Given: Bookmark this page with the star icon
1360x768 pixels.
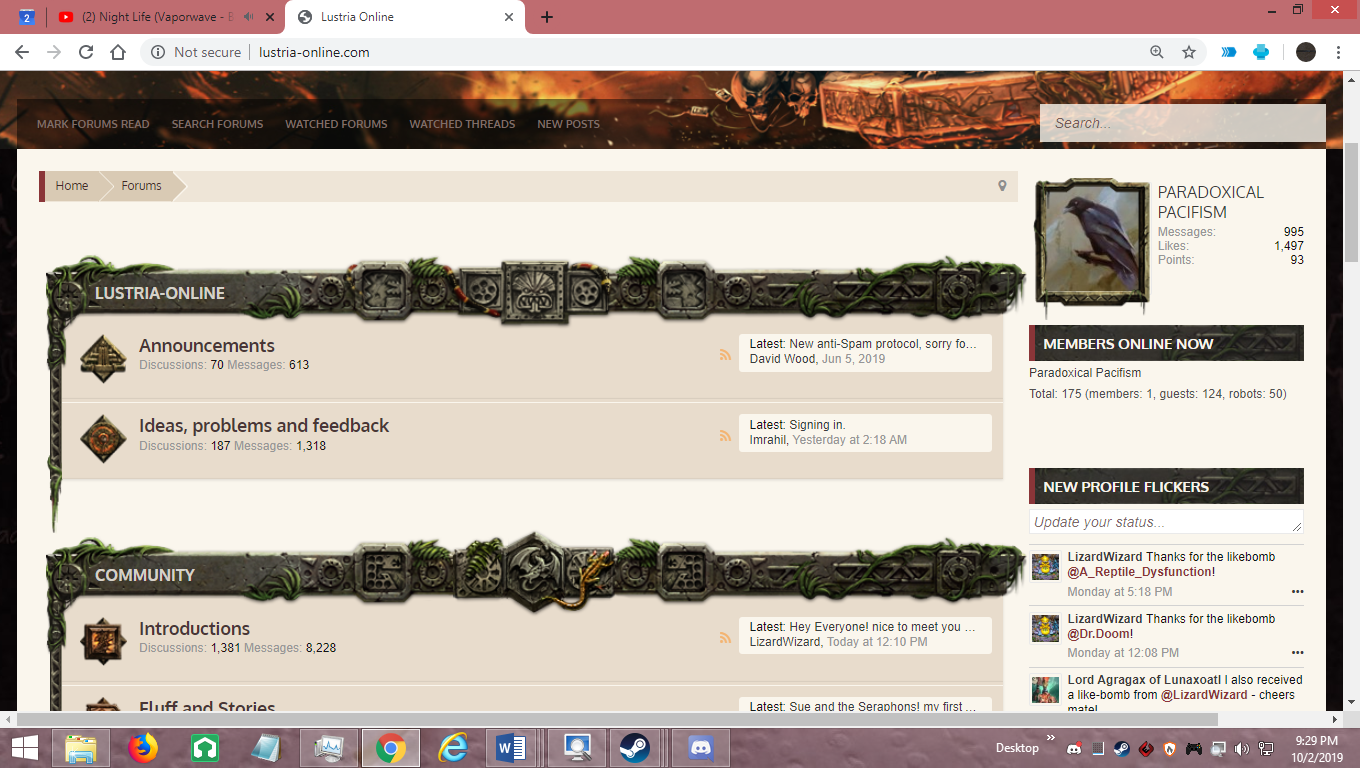Looking at the screenshot, I should coord(1189,52).
